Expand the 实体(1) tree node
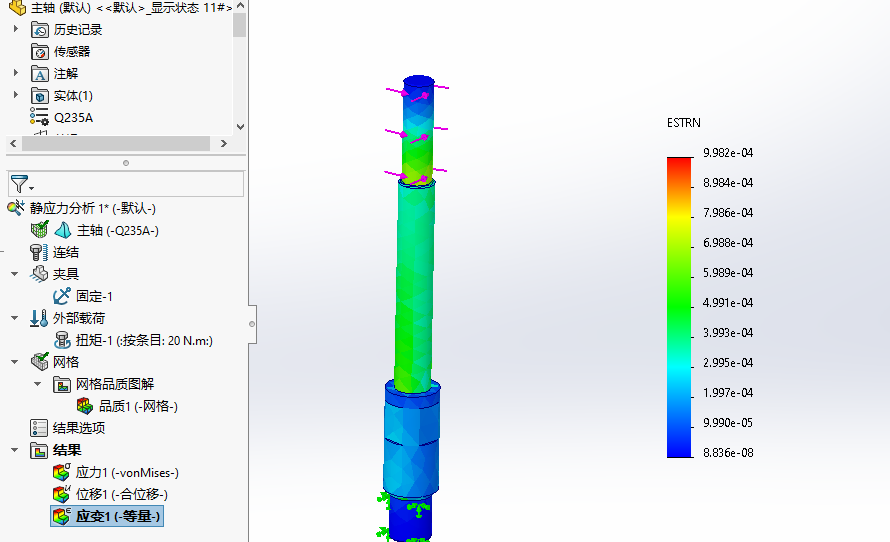Viewport: 890px width, 542px height. coord(16,95)
